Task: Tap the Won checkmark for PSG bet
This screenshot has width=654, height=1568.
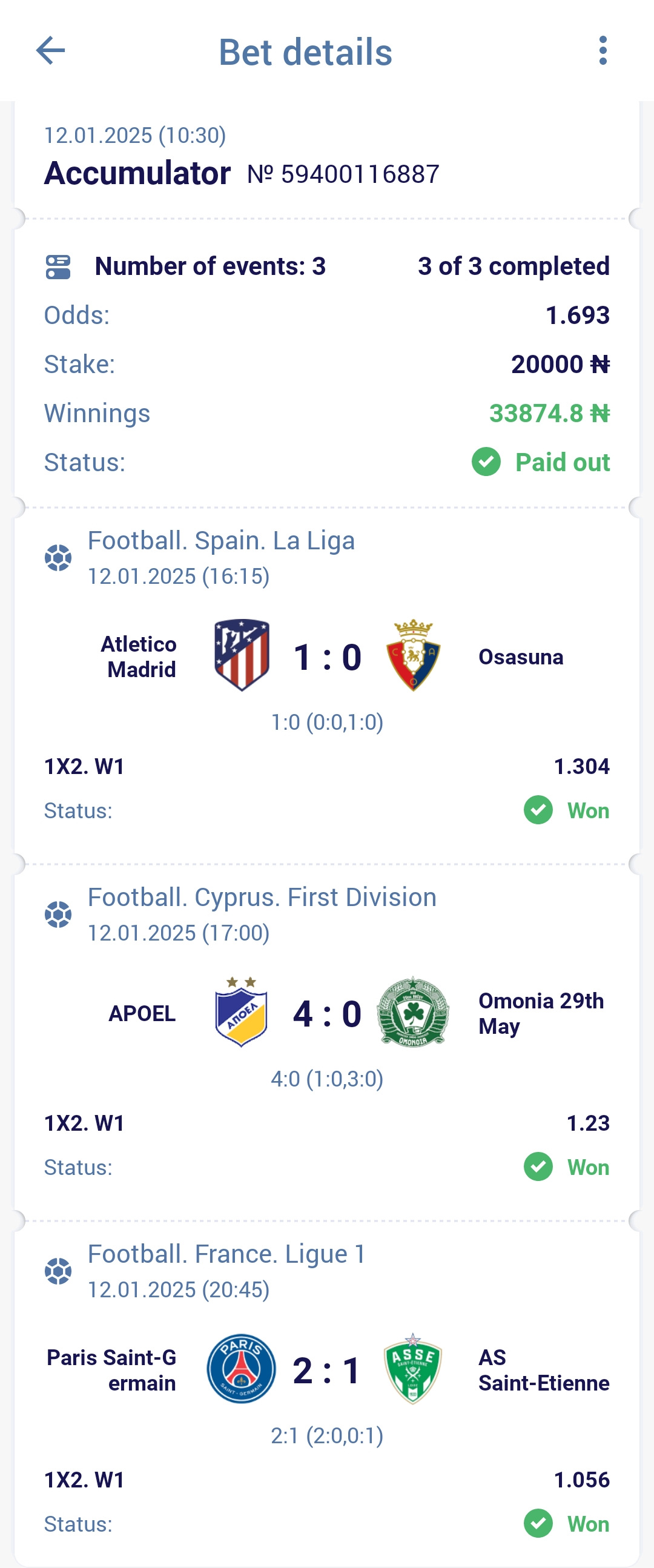Action: pyautogui.click(x=538, y=1523)
